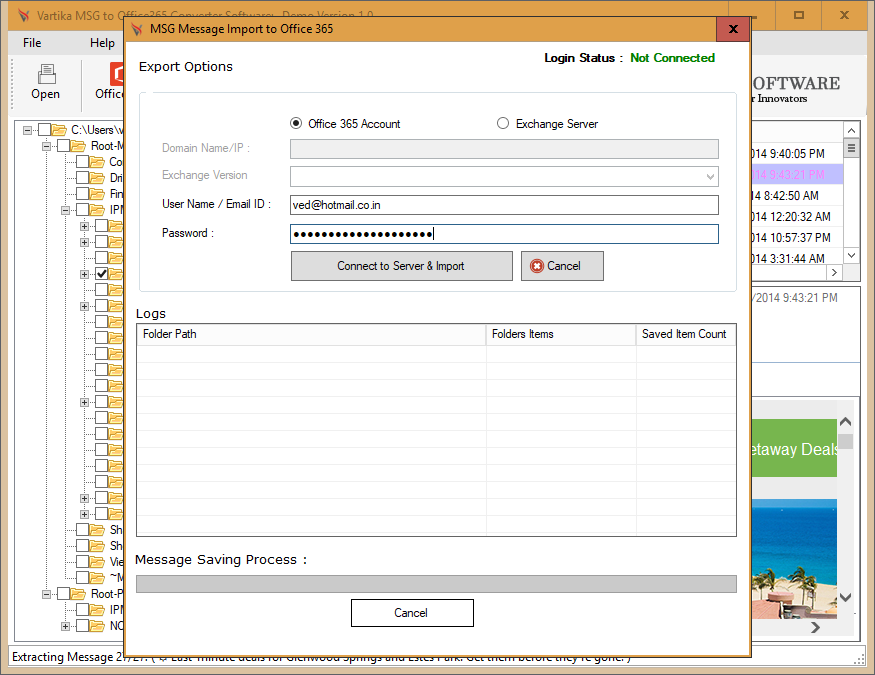
Task: Click in the User Name / Email ID field
Action: [x=504, y=205]
